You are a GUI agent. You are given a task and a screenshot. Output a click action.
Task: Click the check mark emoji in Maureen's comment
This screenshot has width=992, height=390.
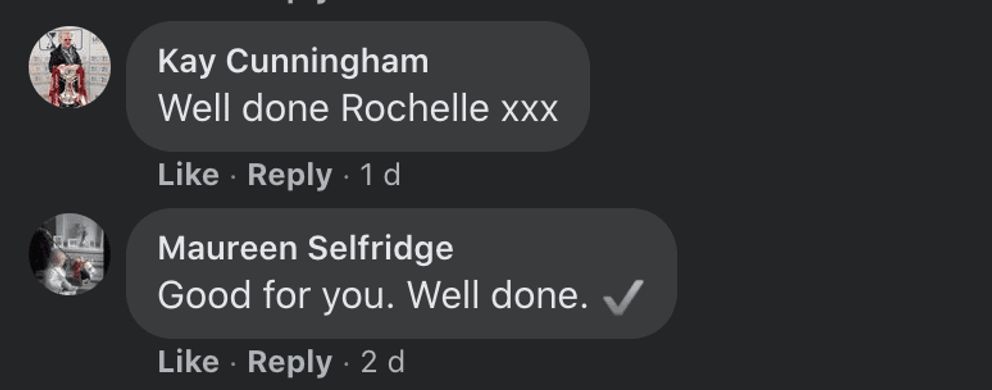pyautogui.click(x=623, y=297)
